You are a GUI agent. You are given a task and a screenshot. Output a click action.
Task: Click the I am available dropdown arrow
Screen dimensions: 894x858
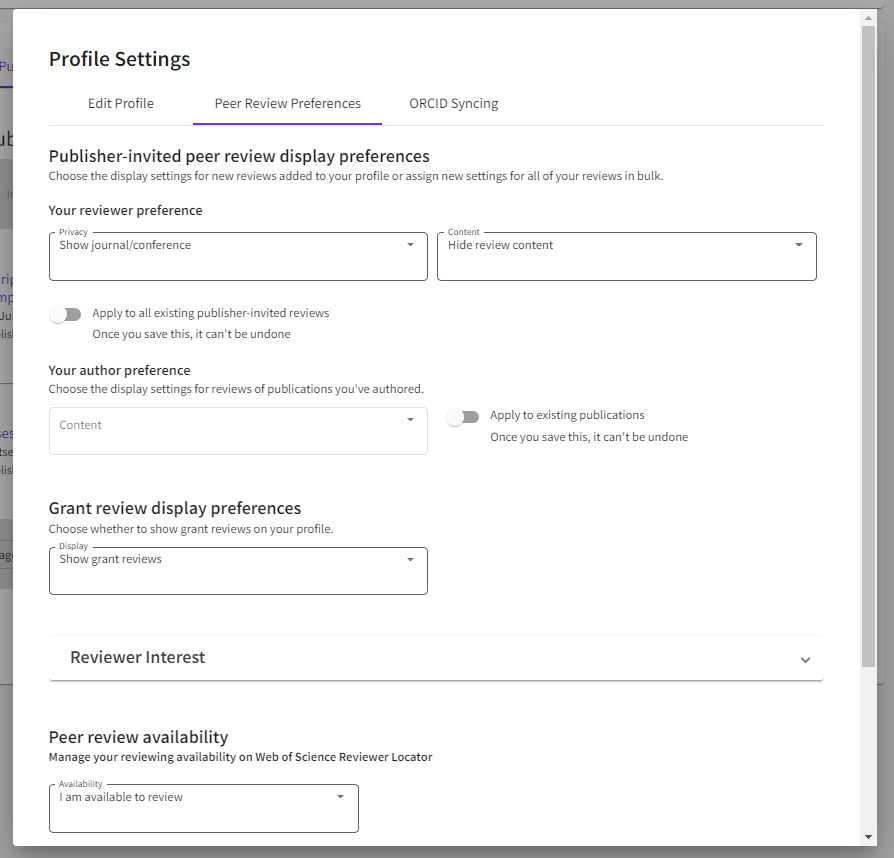(x=340, y=797)
